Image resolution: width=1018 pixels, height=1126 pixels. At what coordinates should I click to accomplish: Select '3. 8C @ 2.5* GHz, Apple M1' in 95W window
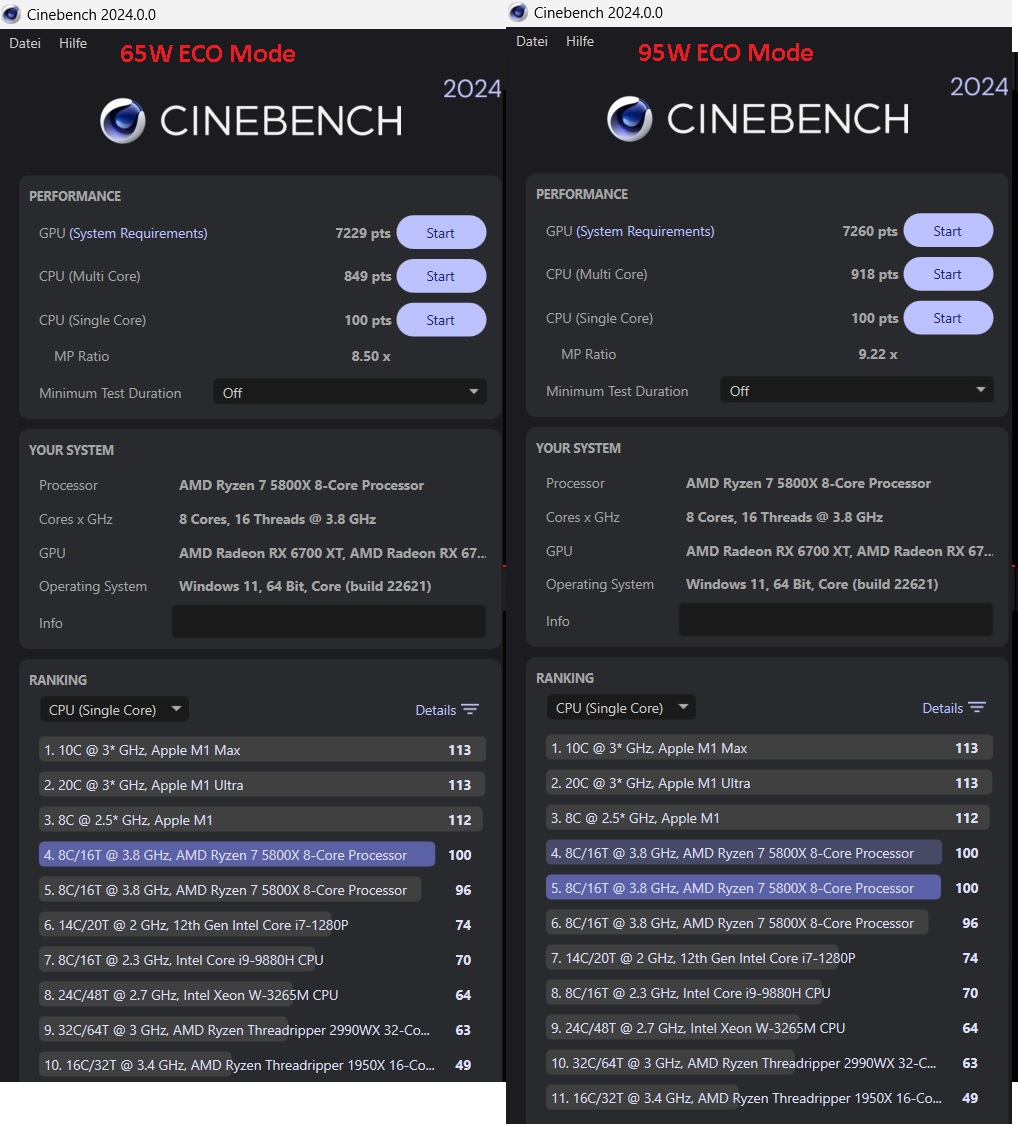[769, 818]
